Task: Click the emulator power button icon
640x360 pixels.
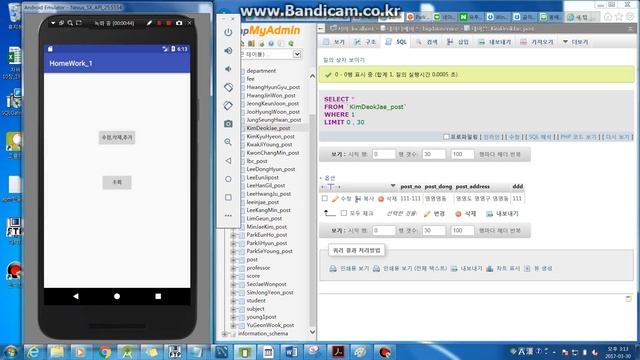Action: coord(228,32)
